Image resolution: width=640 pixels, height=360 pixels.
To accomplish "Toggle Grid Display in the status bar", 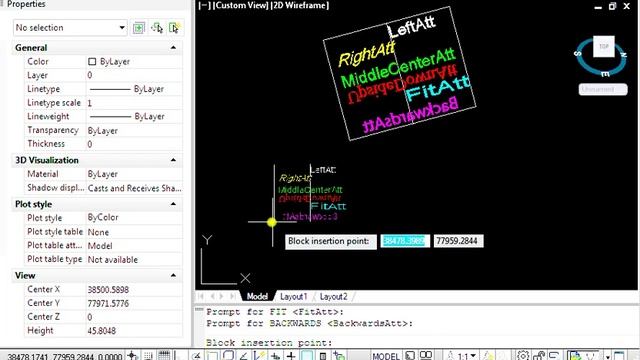I will (164, 355).
